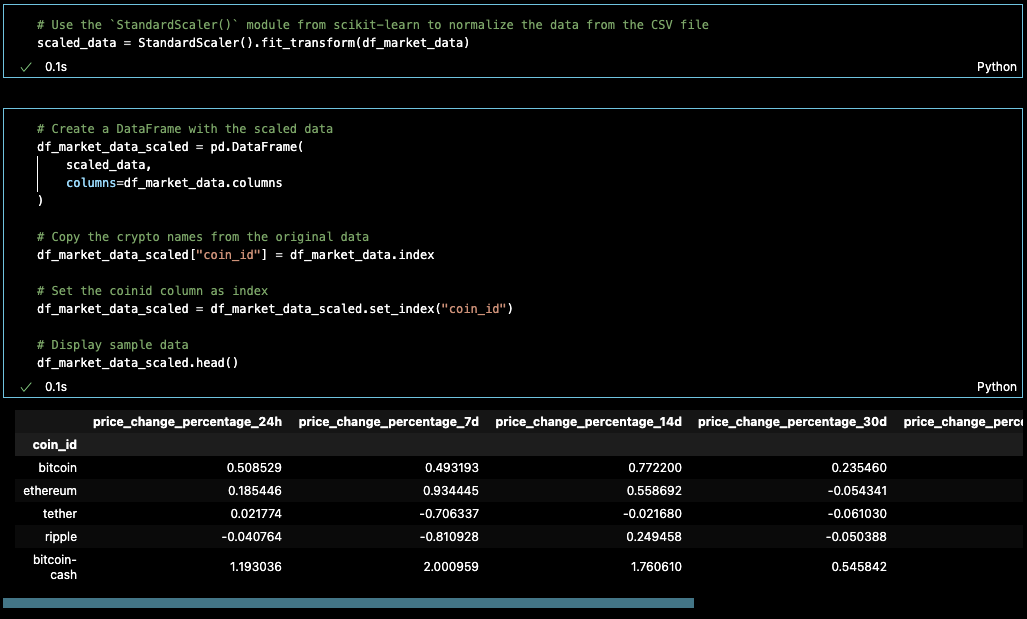The image size is (1027, 619).
Task: Select the ethereum row label
Action: pyautogui.click(x=51, y=490)
